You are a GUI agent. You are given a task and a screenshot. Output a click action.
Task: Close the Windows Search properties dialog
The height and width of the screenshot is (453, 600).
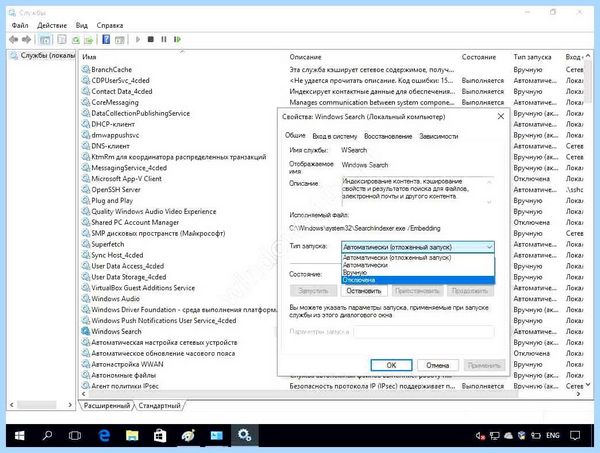point(501,116)
